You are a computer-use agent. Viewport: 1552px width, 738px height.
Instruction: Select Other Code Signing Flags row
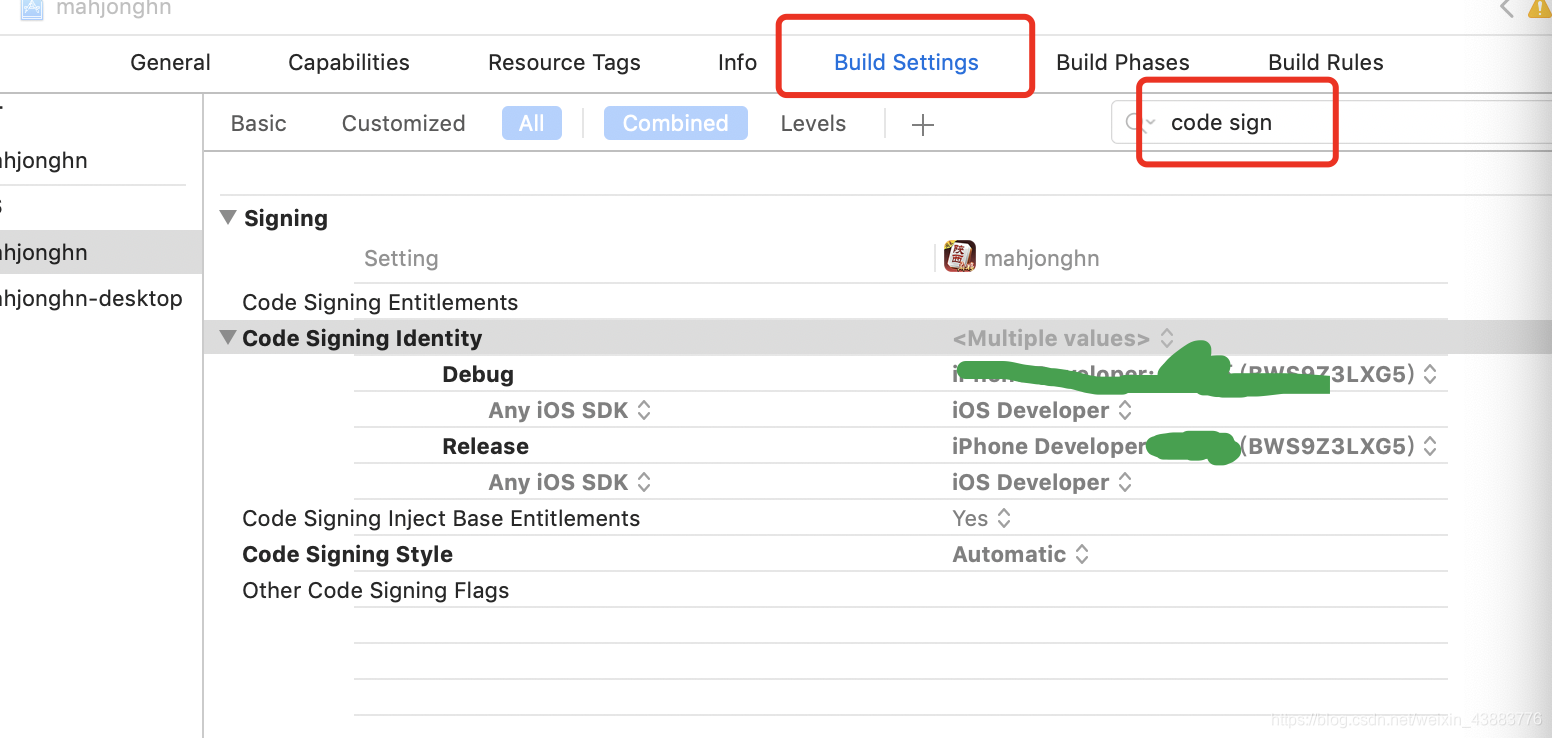376,590
